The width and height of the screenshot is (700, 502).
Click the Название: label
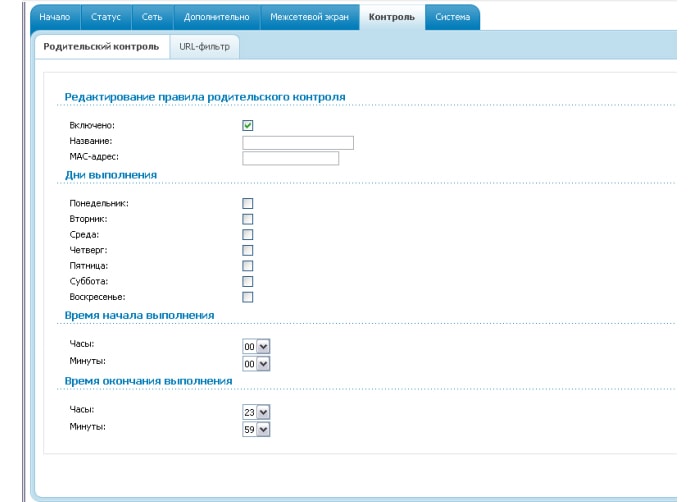[x=91, y=141]
